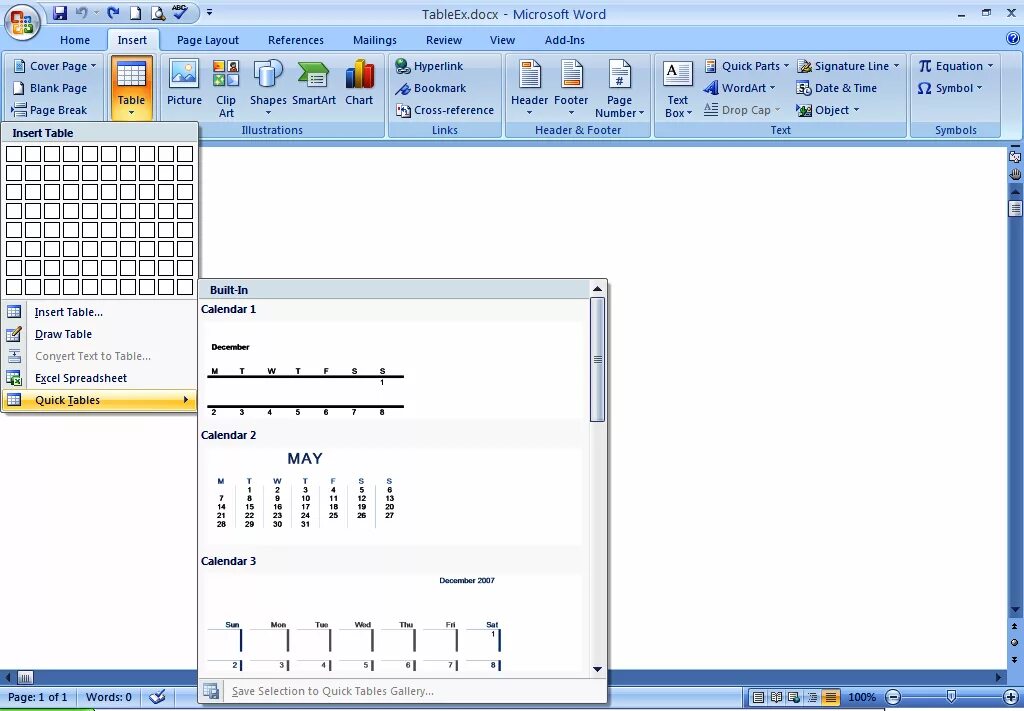This screenshot has height=711, width=1024.
Task: Insert a Cross-reference
Action: tap(444, 110)
